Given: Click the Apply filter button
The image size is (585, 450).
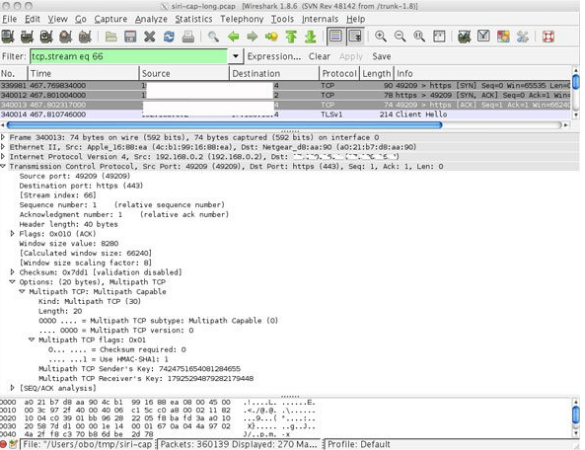Looking at the screenshot, I should (x=351, y=56).
